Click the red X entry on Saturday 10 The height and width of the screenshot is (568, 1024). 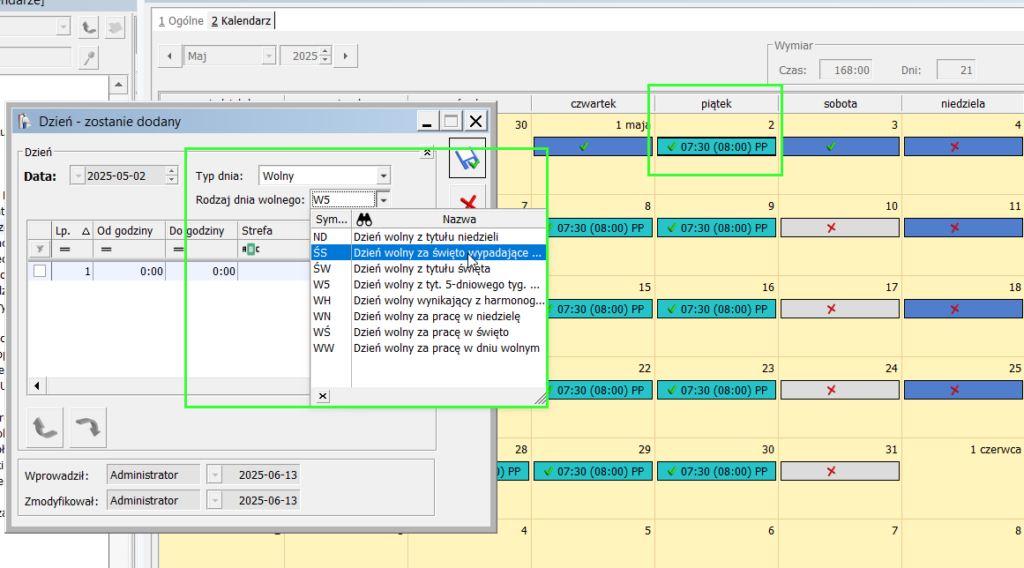[x=840, y=228]
